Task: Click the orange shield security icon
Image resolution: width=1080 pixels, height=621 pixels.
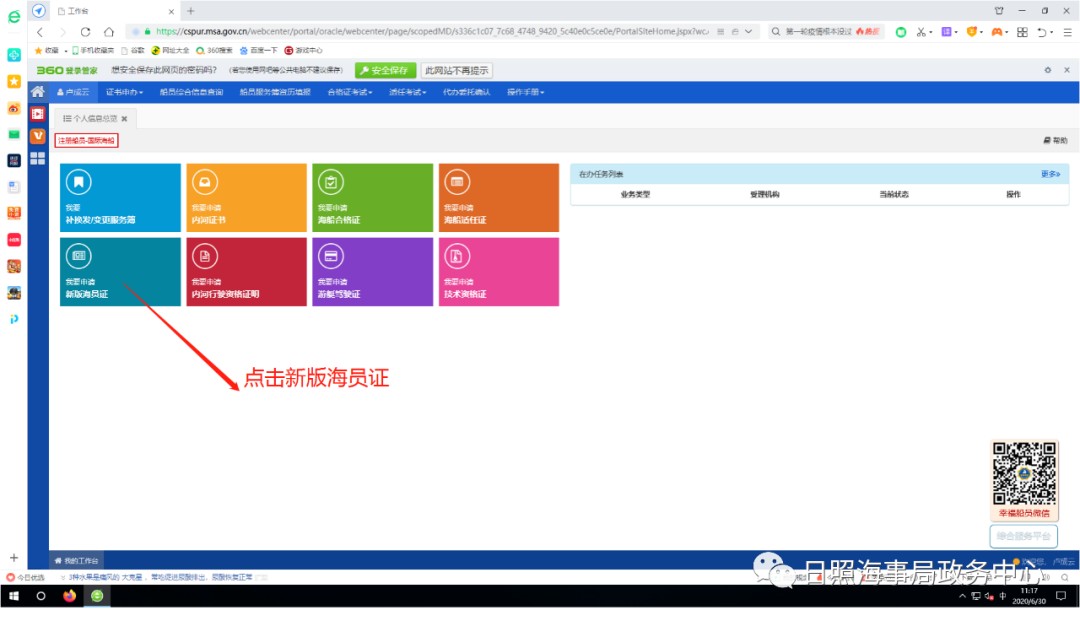Action: [972, 32]
